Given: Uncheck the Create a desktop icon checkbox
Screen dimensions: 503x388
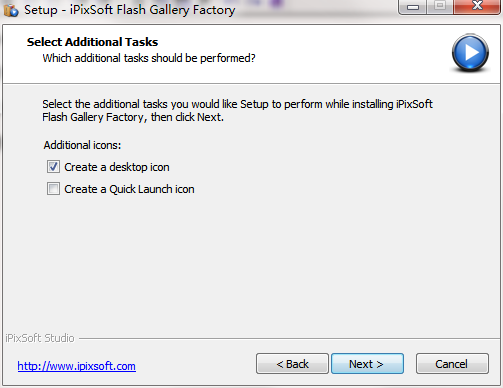Looking at the screenshot, I should coord(53,167).
